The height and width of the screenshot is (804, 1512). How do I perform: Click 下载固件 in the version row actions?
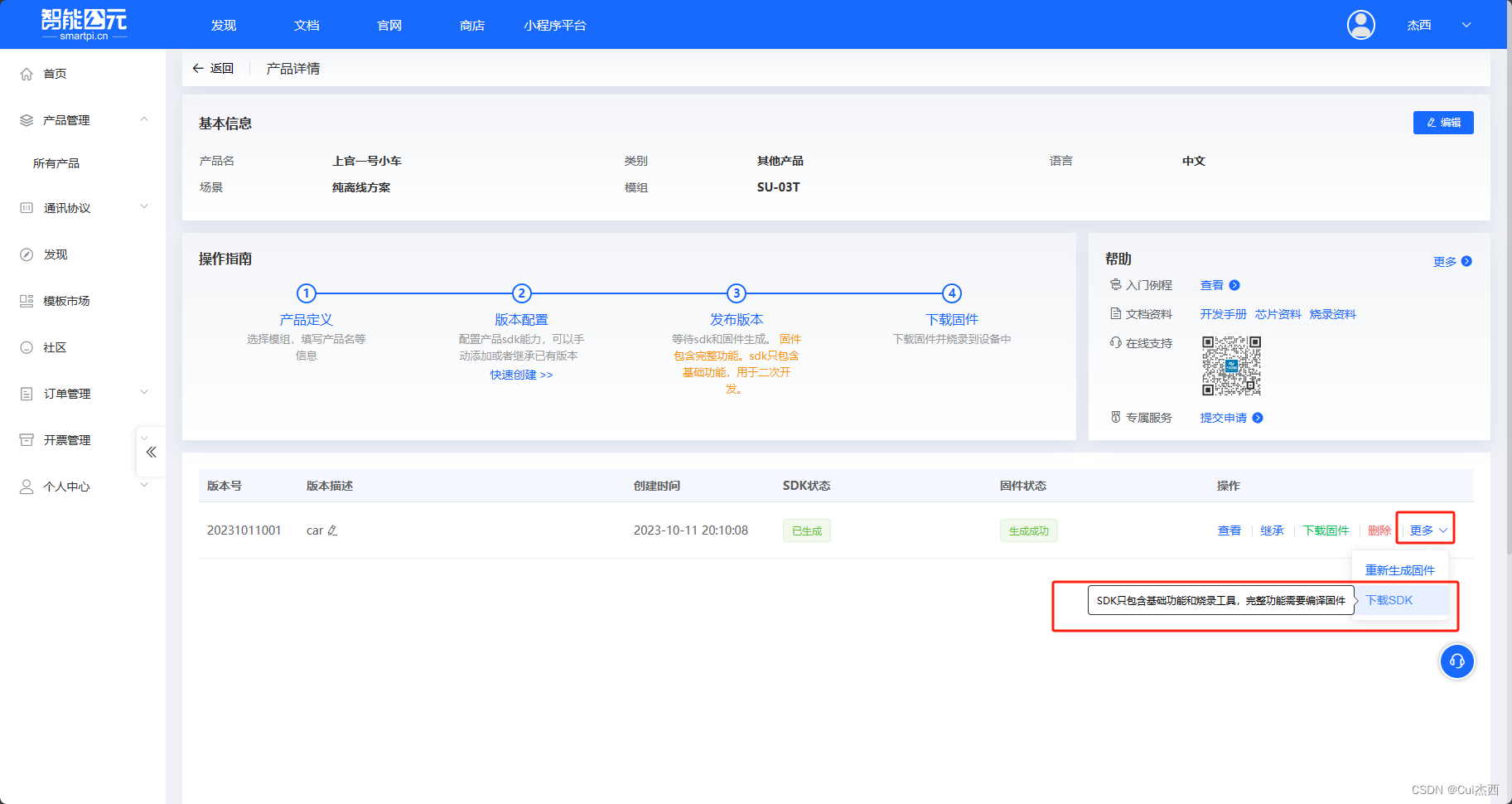point(1326,530)
